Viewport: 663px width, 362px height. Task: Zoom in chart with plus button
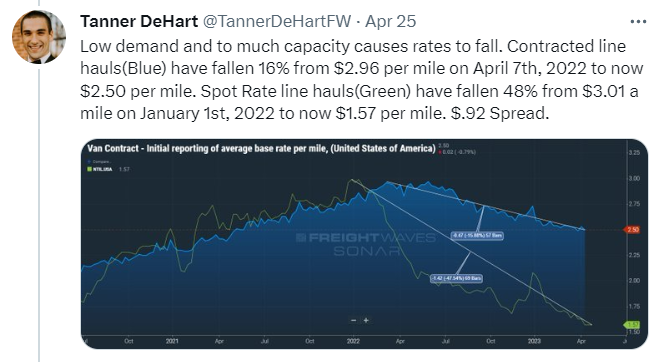coord(366,321)
